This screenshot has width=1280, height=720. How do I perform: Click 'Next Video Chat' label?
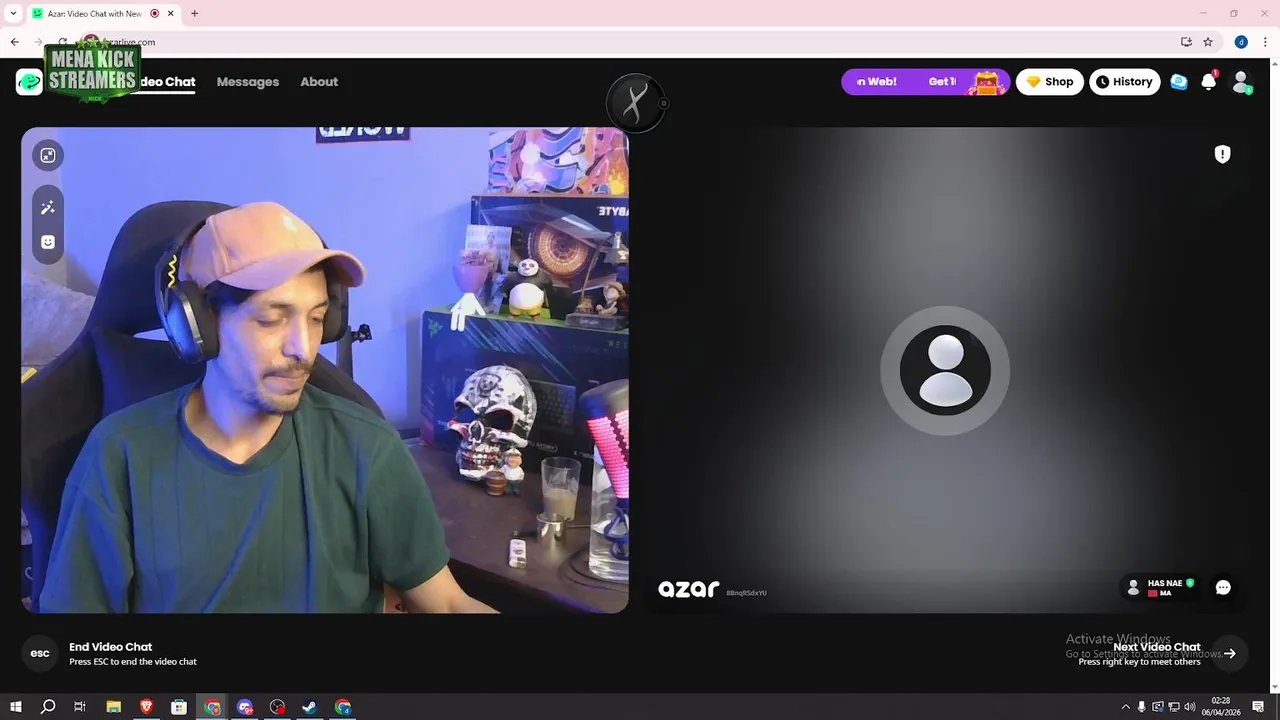[x=1157, y=647]
